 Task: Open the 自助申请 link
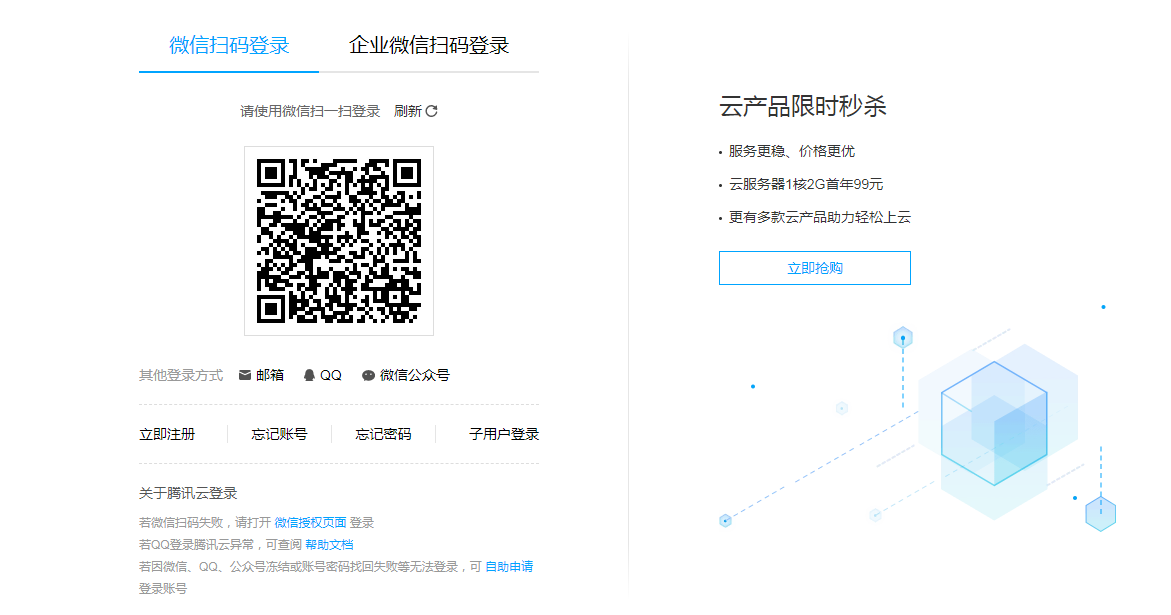click(509, 566)
